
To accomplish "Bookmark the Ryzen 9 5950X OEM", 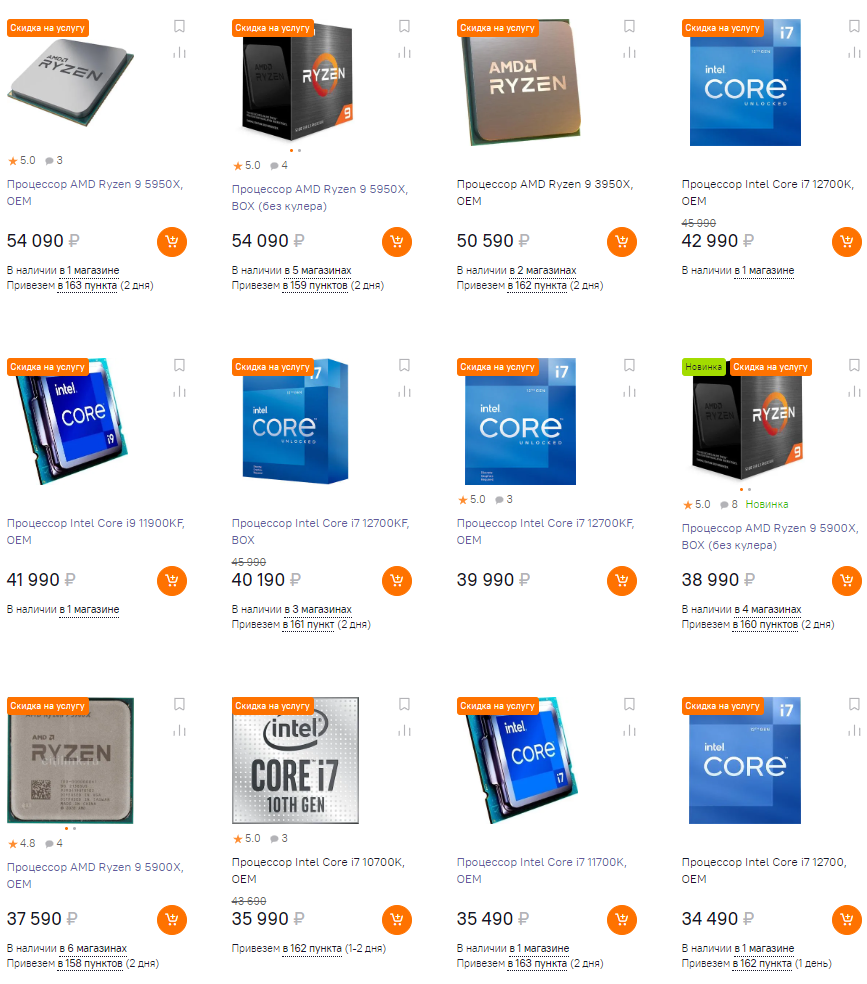I will (179, 26).
